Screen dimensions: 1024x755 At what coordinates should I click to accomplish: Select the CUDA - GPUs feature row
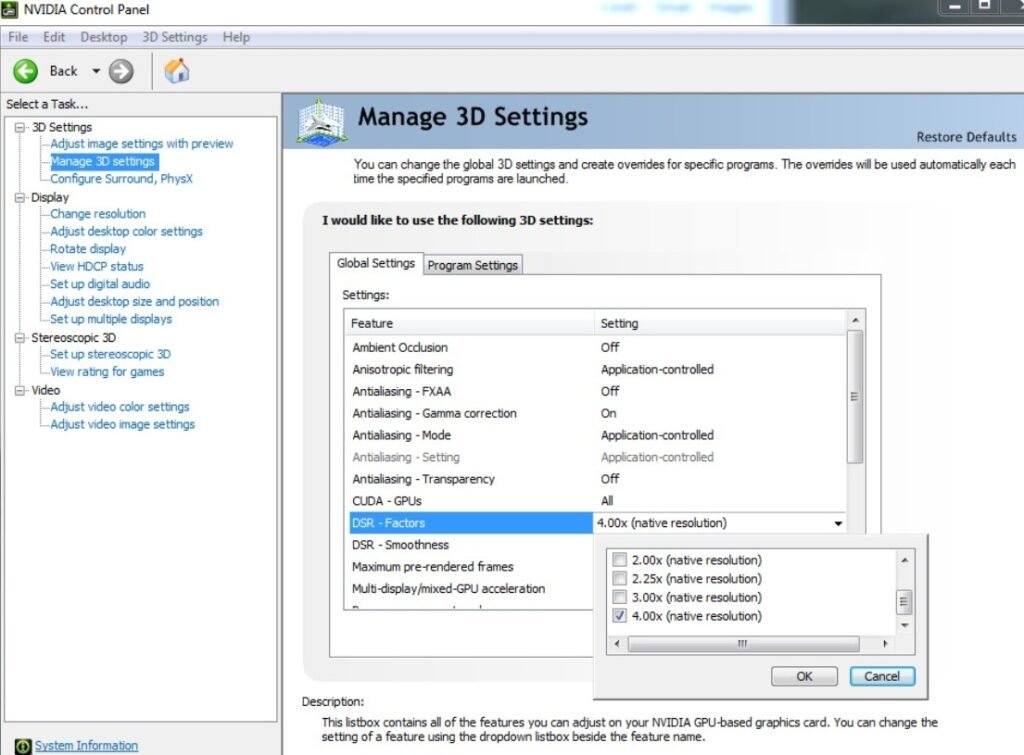[x=598, y=501]
